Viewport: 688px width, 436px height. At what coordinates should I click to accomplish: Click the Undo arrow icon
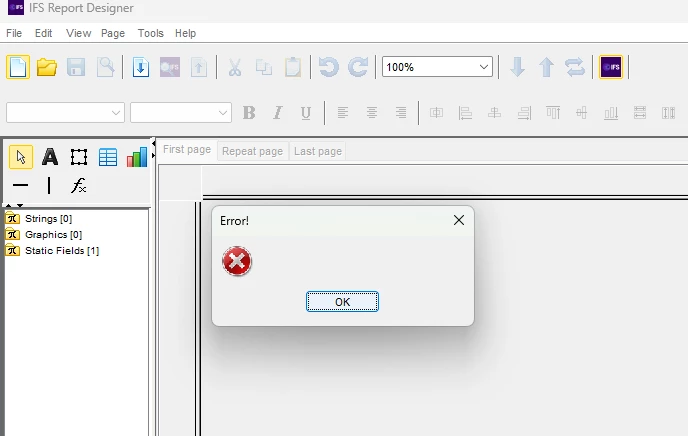(329, 67)
